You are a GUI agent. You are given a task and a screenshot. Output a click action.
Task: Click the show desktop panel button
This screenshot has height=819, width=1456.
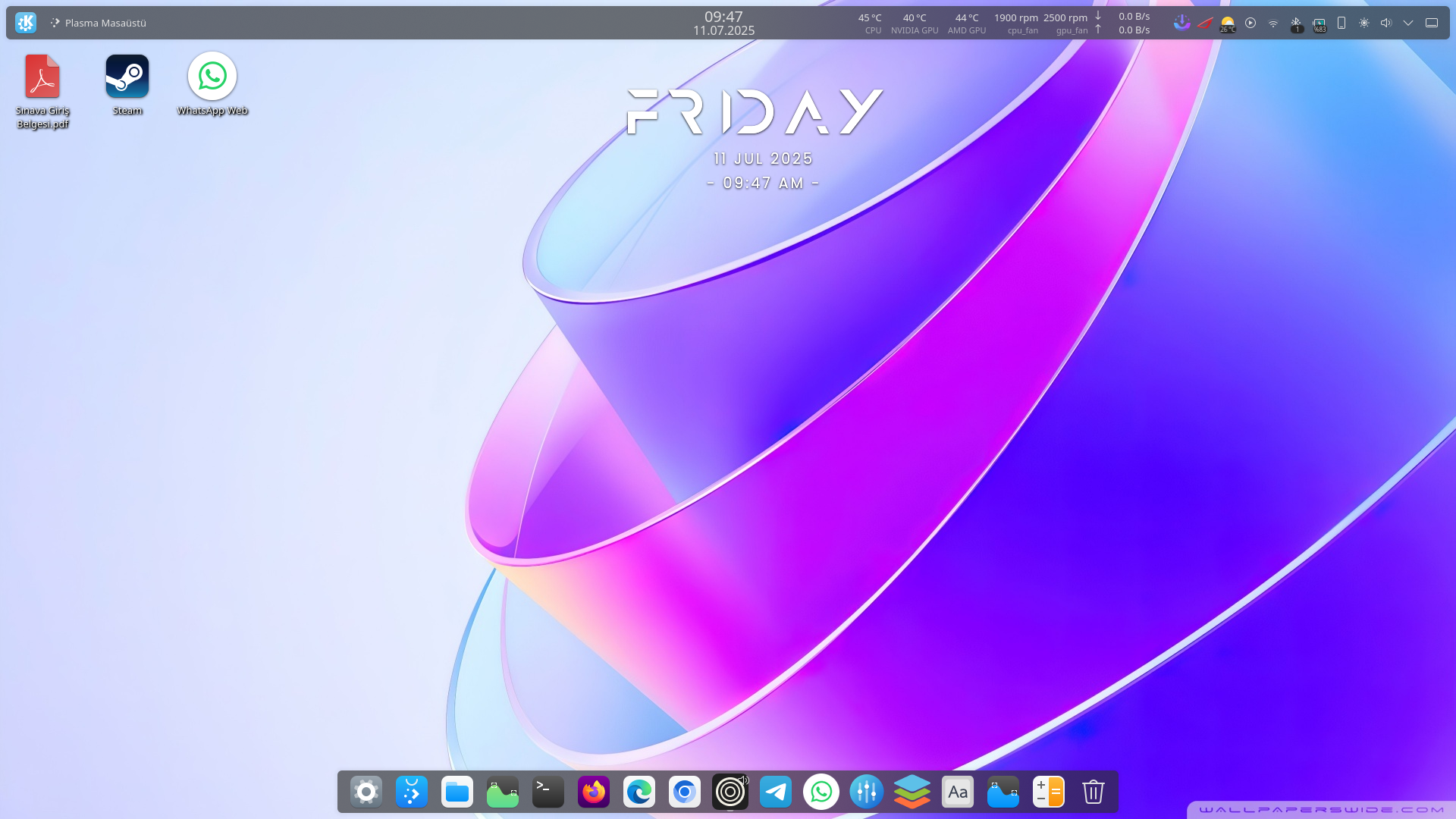[1432, 23]
